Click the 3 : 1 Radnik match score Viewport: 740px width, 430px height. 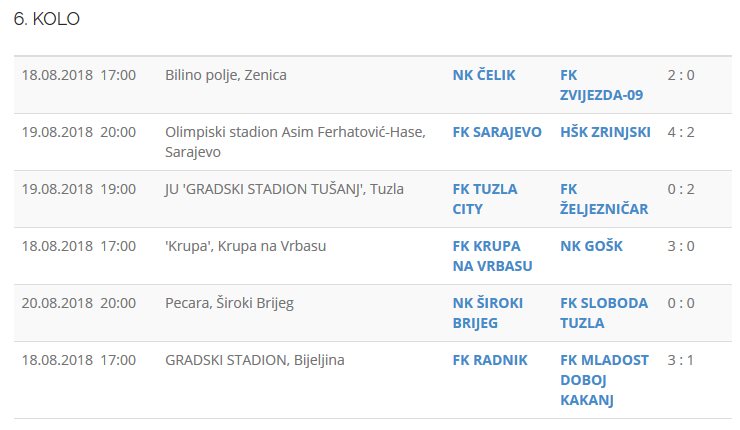pyautogui.click(x=680, y=360)
